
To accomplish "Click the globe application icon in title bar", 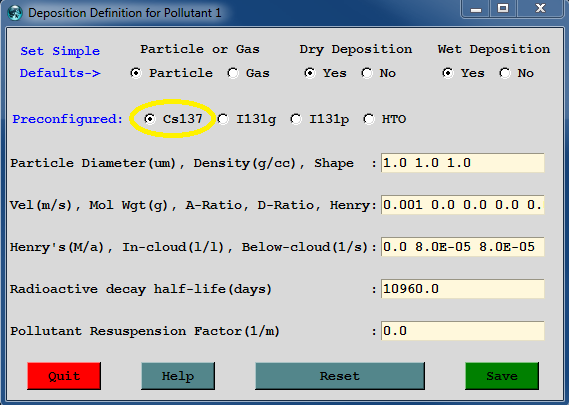I will point(15,13).
